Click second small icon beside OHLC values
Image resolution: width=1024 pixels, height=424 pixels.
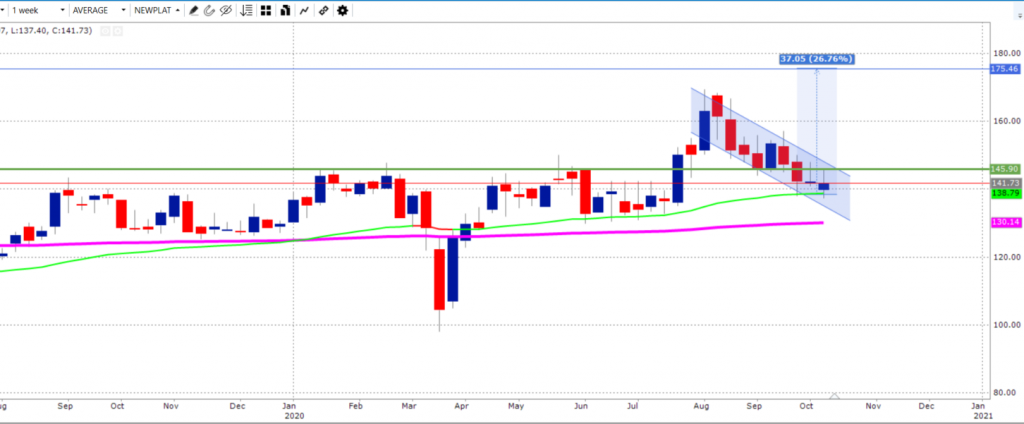click(118, 31)
